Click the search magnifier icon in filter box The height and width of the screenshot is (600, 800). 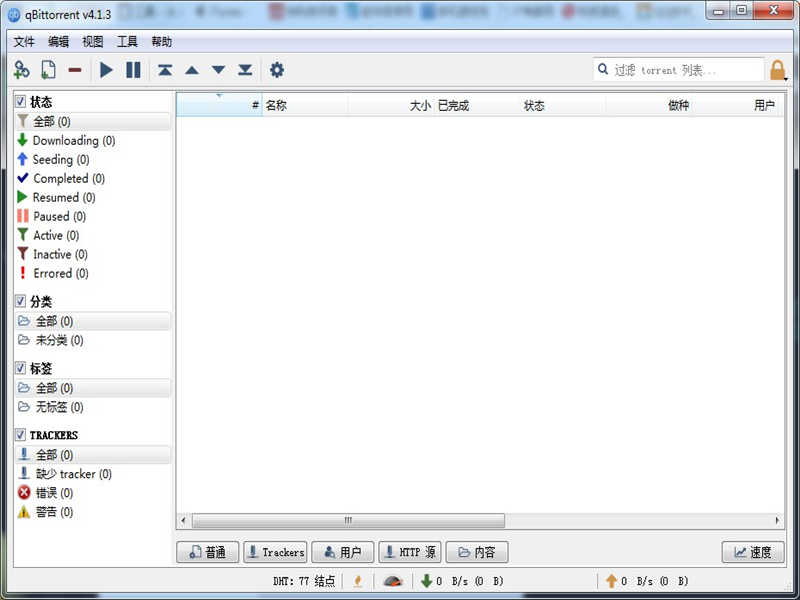[x=603, y=69]
